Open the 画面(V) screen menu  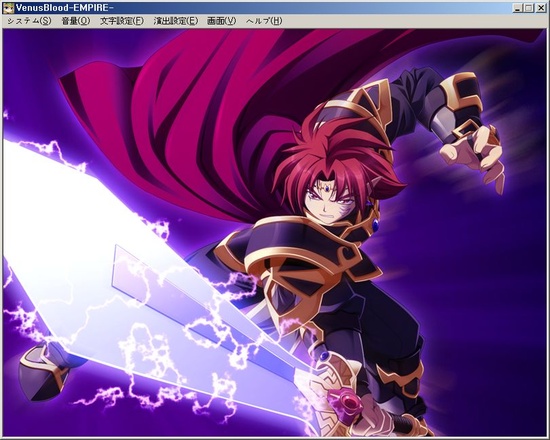pyautogui.click(x=222, y=21)
